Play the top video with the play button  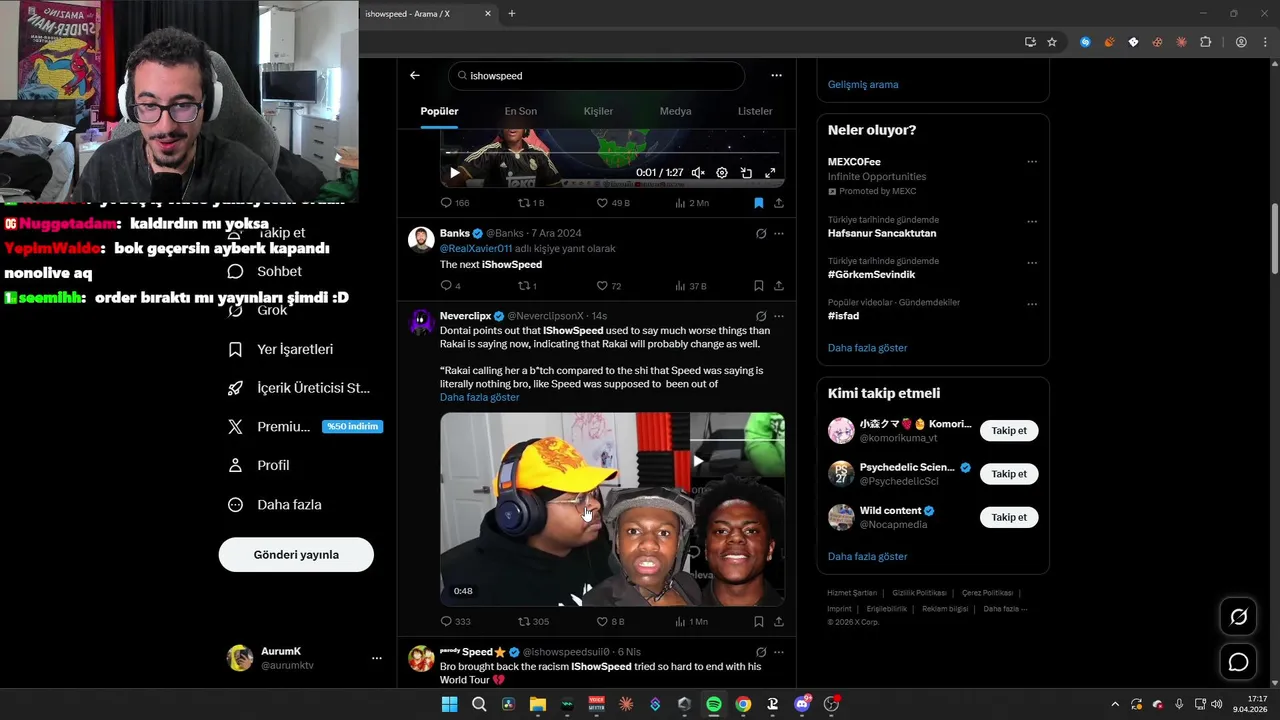(x=455, y=173)
